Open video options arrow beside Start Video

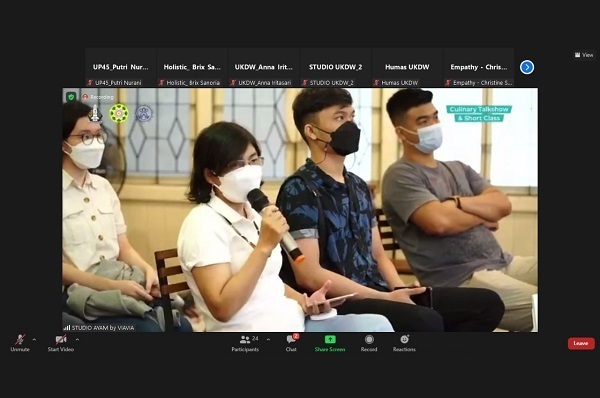coord(77,339)
